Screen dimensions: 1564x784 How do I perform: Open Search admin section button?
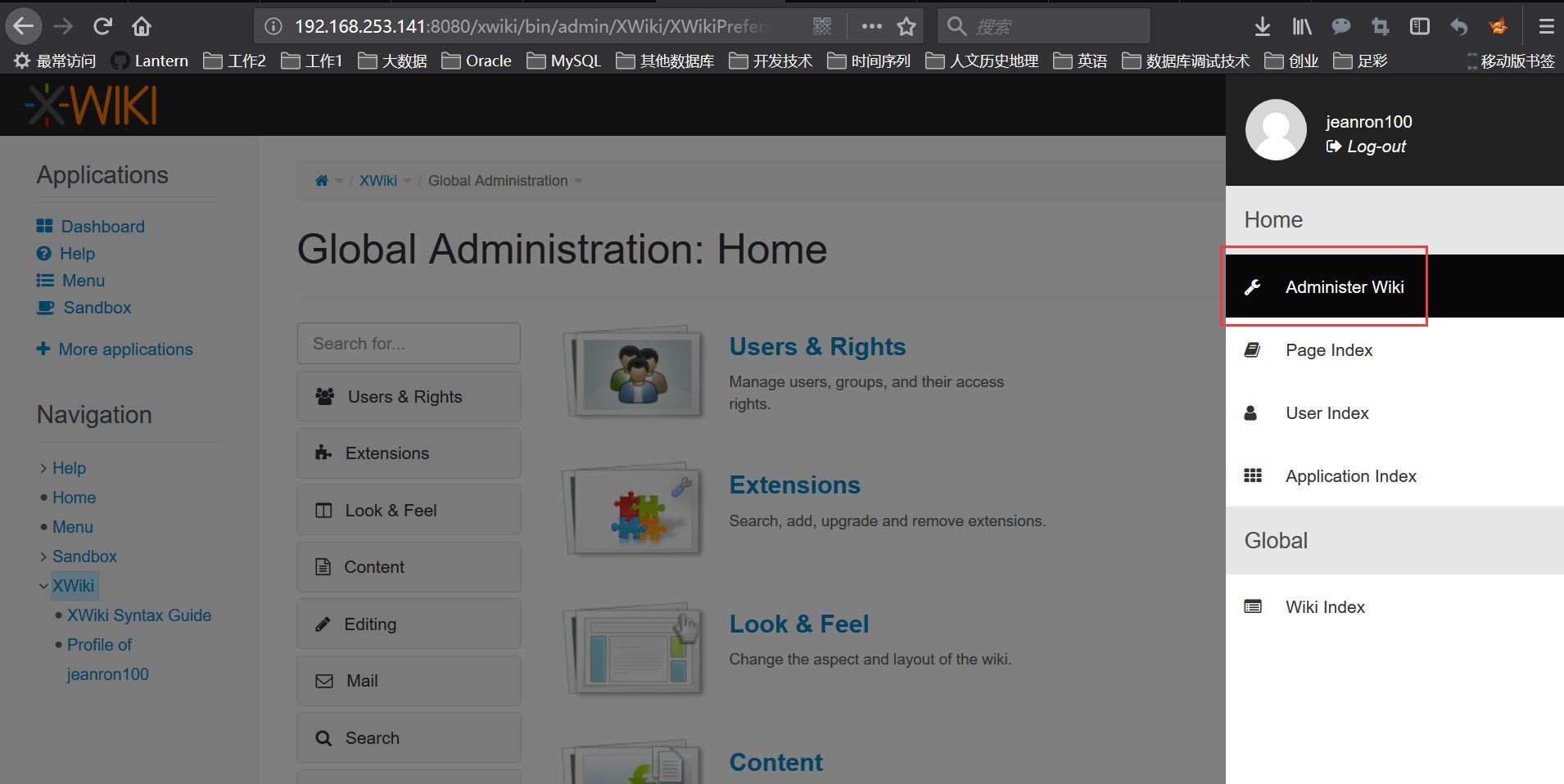coord(409,738)
